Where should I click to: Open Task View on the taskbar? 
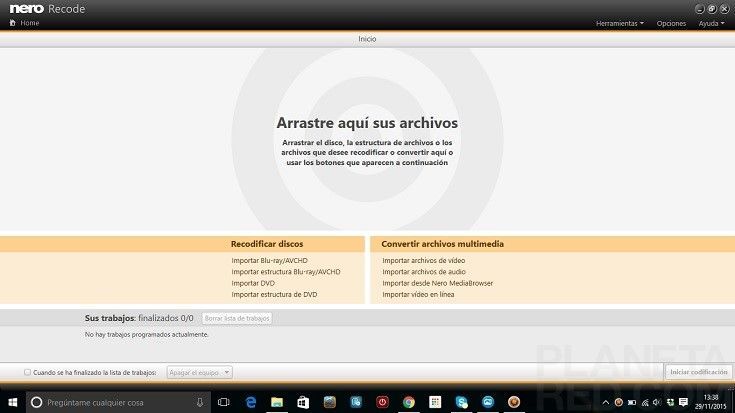(224, 402)
